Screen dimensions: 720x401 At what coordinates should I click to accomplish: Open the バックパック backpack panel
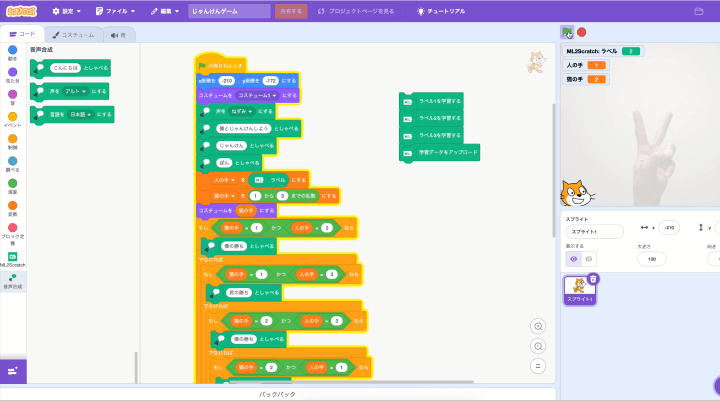coord(277,394)
